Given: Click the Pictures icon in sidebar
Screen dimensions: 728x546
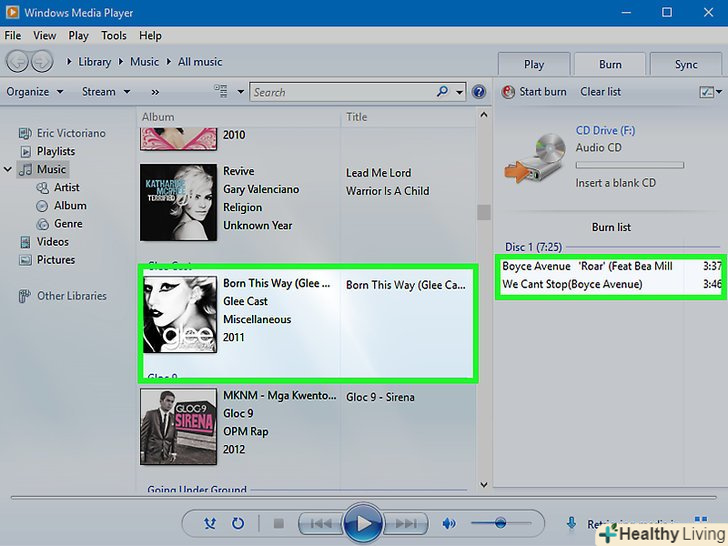Looking at the screenshot, I should tap(25, 260).
